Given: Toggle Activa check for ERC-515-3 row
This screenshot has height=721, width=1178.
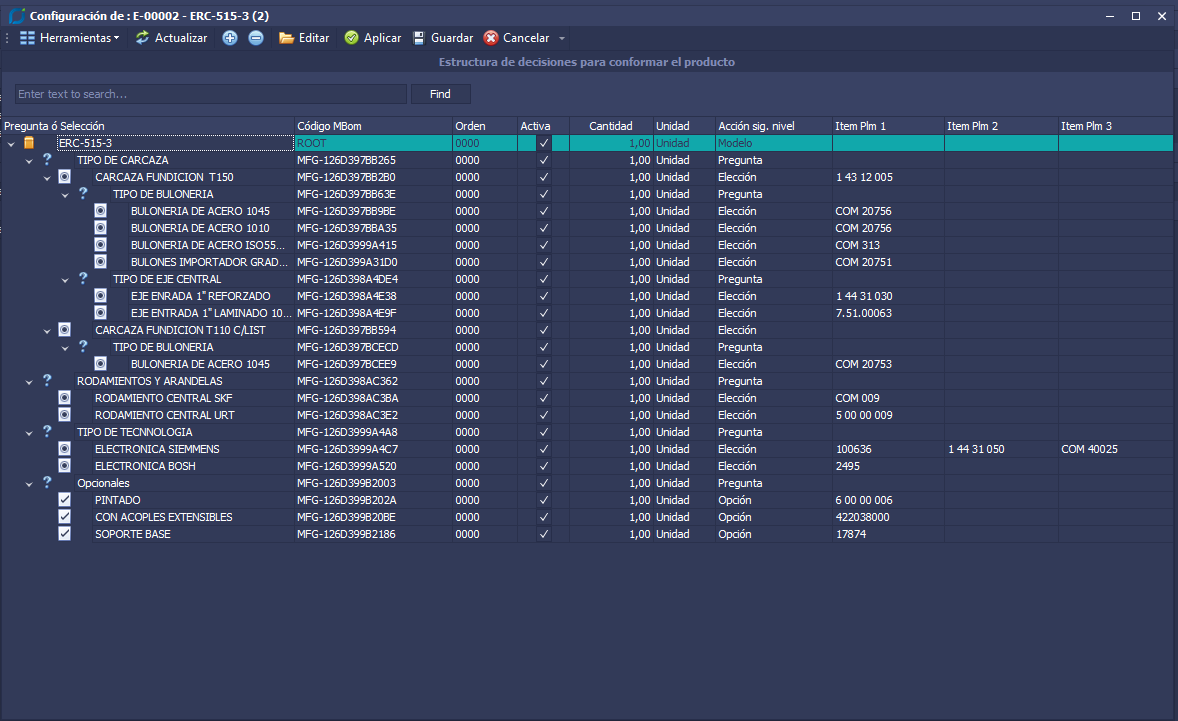Looking at the screenshot, I should [x=544, y=143].
